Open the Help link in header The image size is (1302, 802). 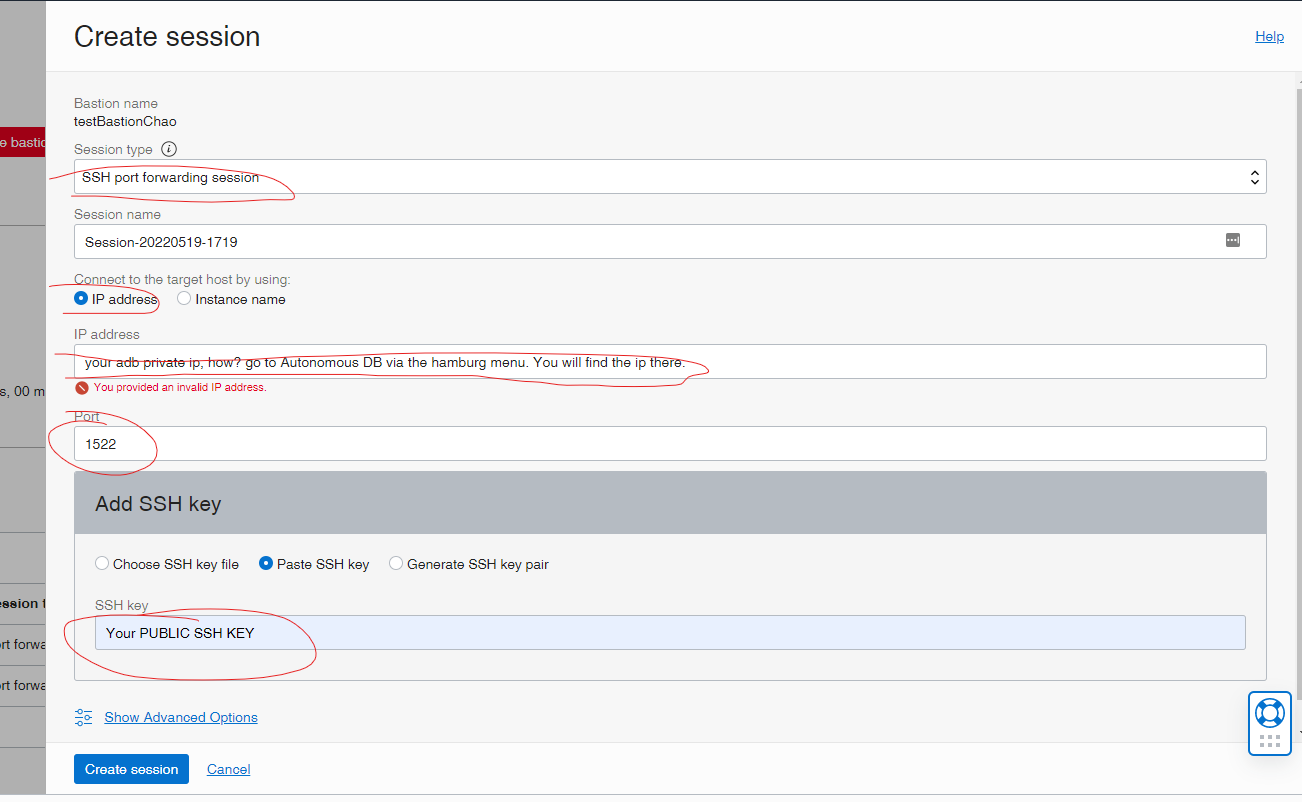1269,37
